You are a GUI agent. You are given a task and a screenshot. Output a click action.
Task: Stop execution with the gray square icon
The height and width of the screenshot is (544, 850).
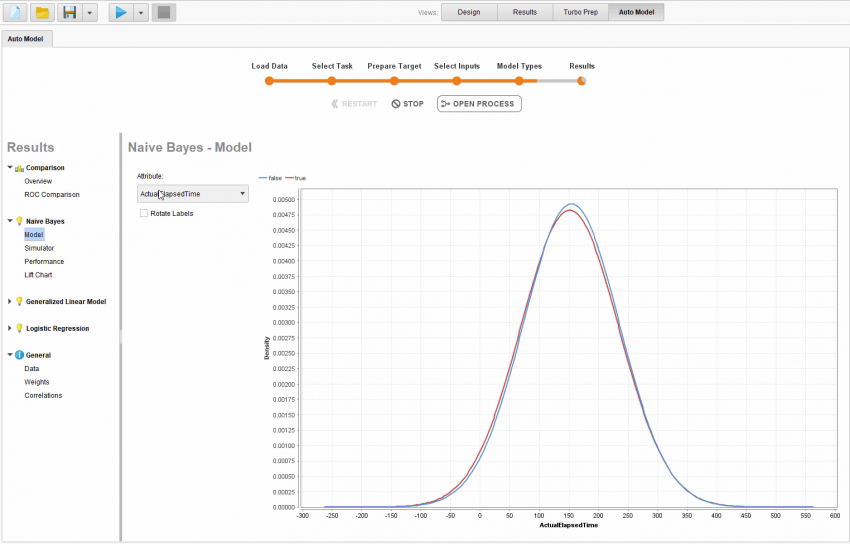[164, 12]
